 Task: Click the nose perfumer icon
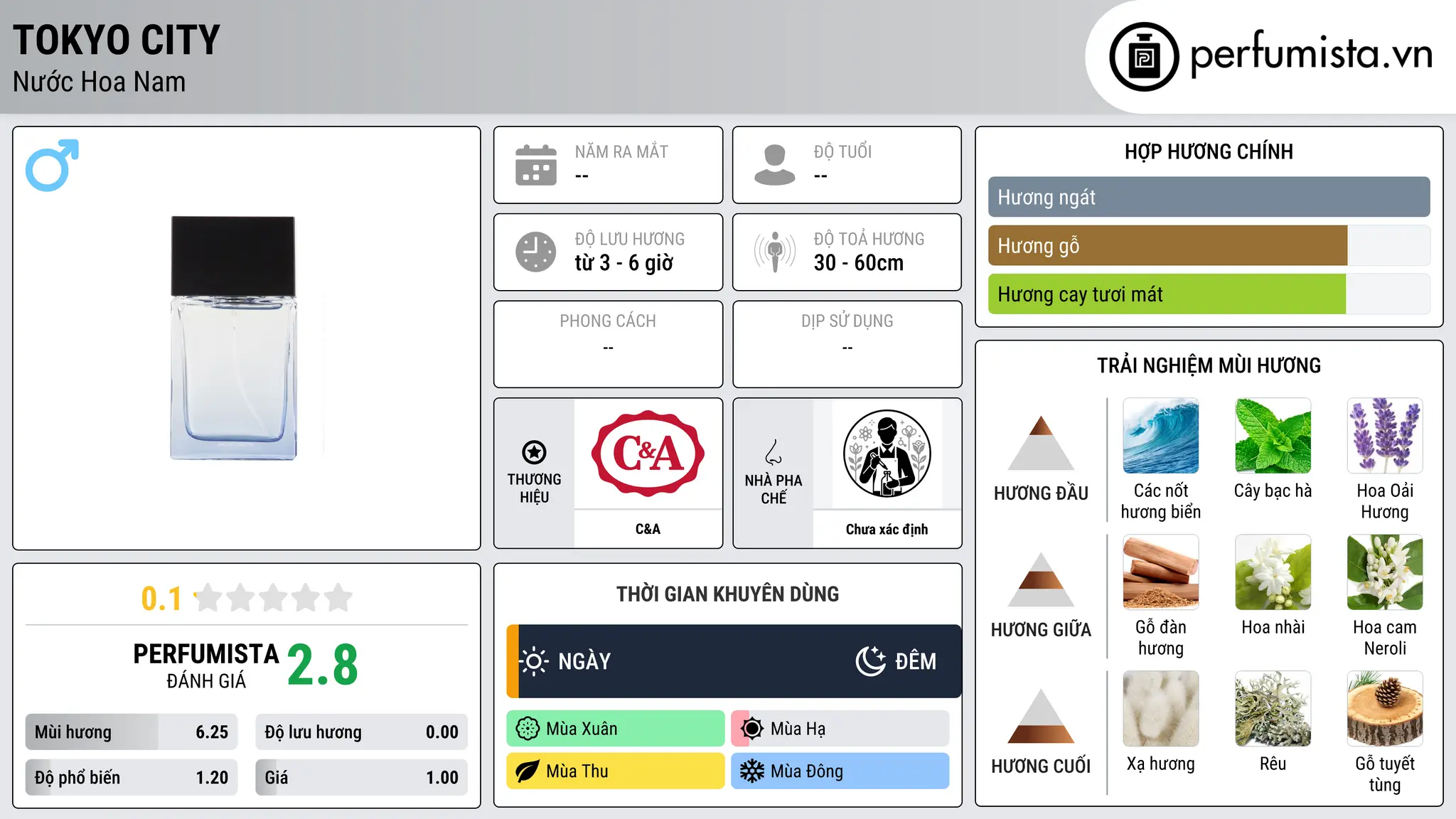[773, 452]
